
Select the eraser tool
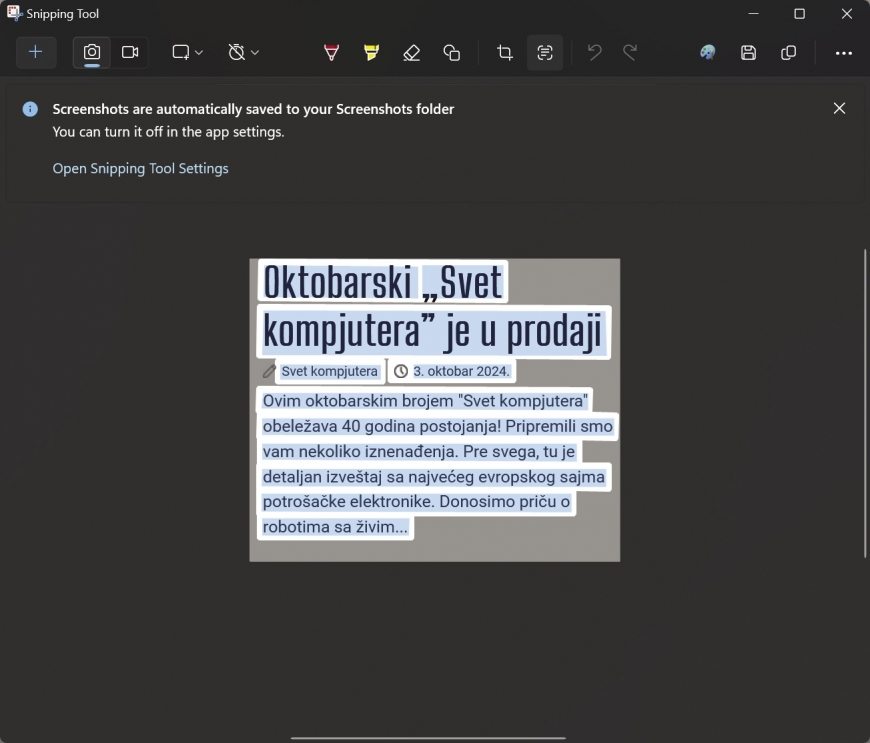pyautogui.click(x=411, y=53)
